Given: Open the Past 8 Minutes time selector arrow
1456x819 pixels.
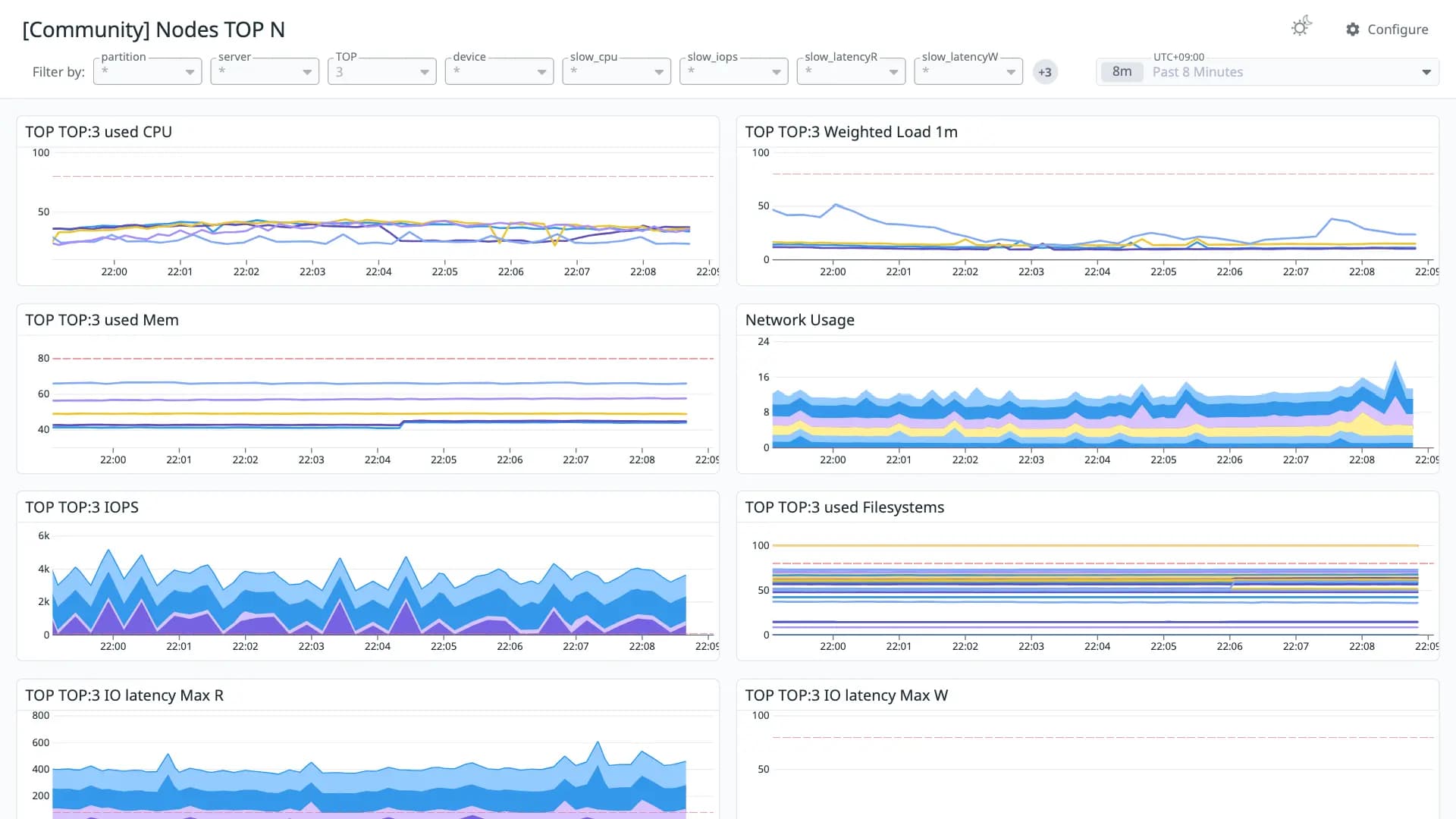Looking at the screenshot, I should coord(1426,72).
